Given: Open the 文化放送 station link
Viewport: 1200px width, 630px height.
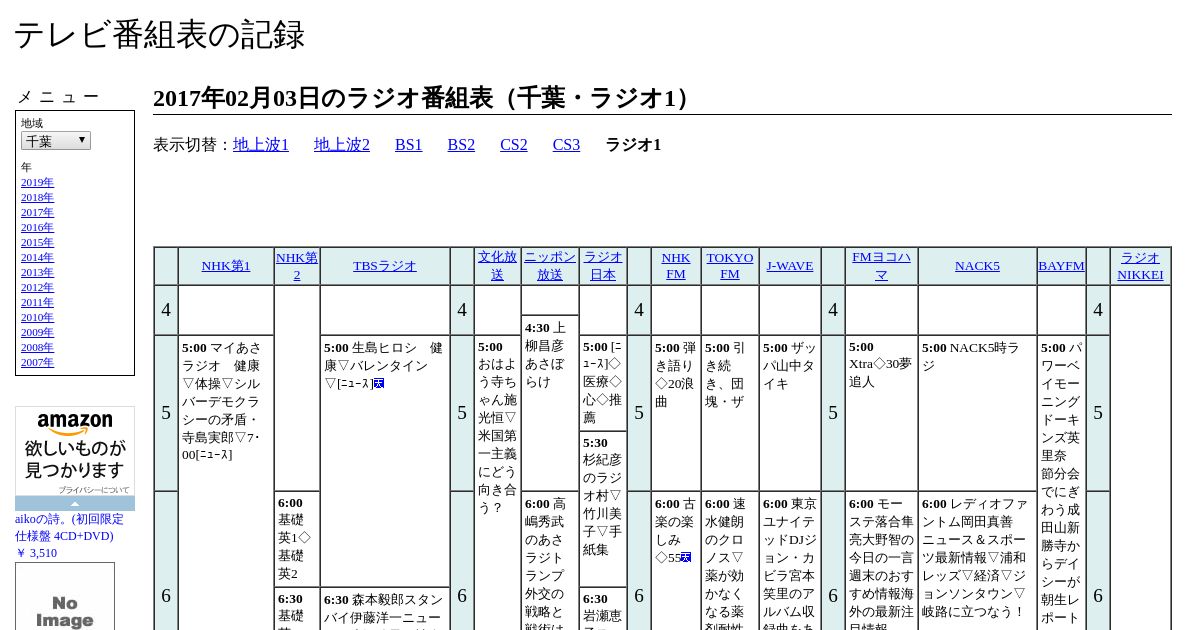Looking at the screenshot, I should (497, 266).
